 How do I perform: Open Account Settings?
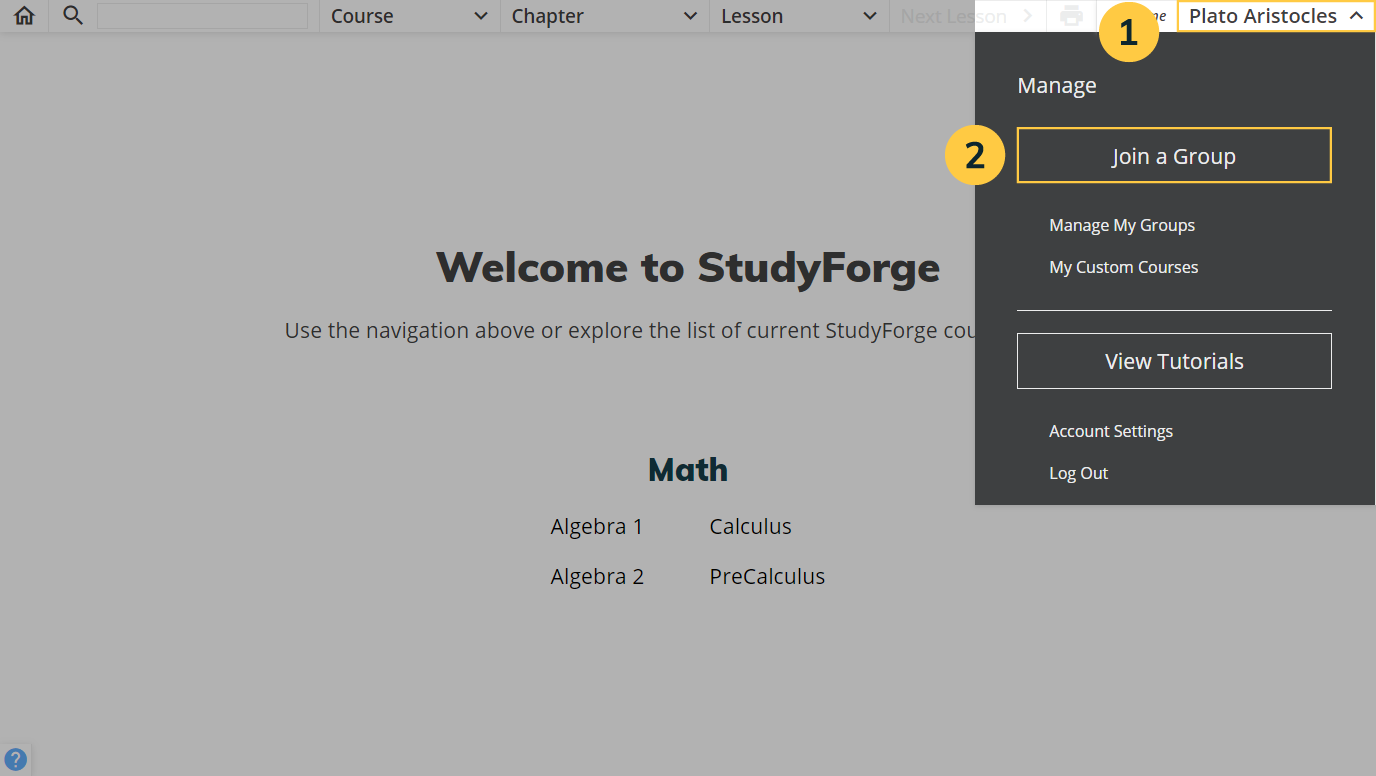point(1111,431)
